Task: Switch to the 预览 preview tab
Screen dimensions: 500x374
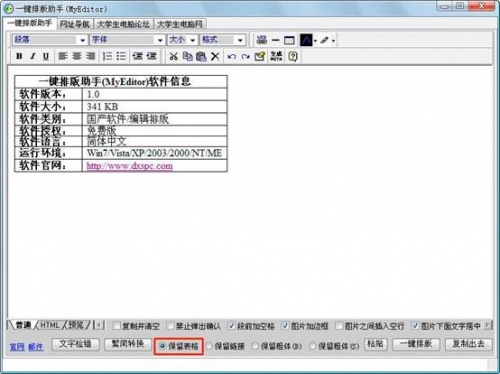Action: click(76, 325)
